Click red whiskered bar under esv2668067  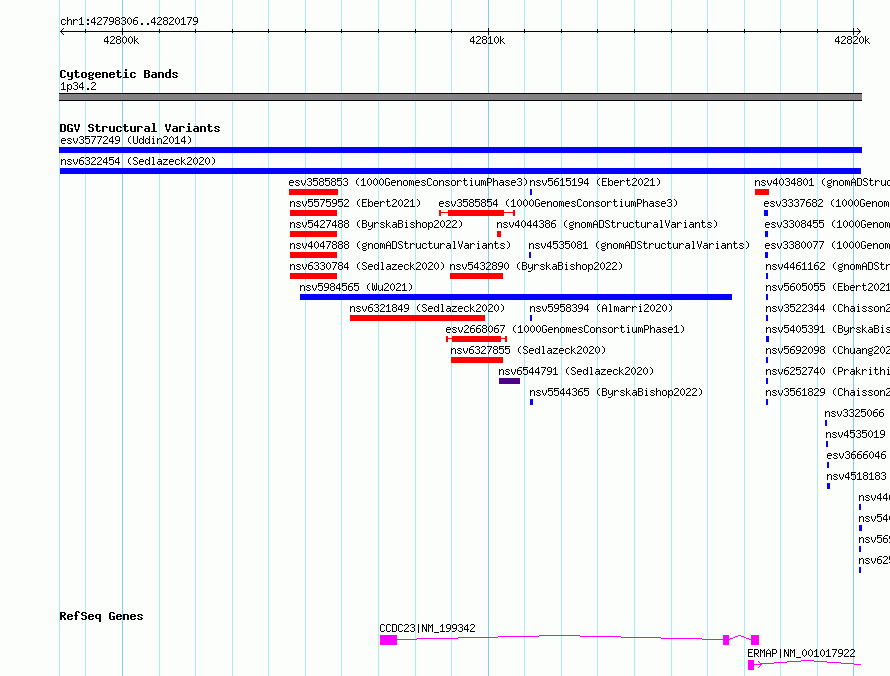tap(477, 339)
